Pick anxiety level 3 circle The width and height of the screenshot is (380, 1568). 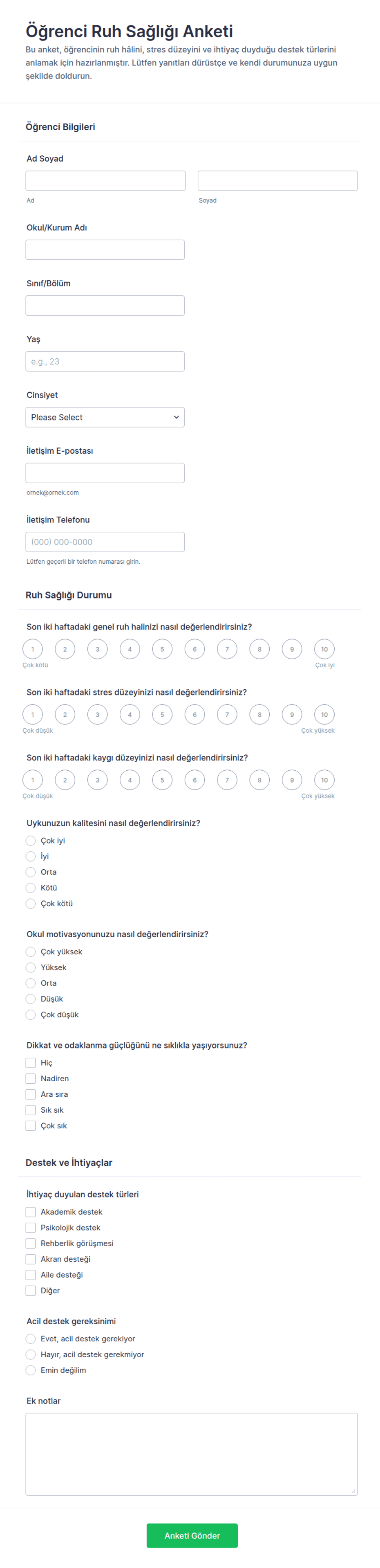pyautogui.click(x=97, y=780)
